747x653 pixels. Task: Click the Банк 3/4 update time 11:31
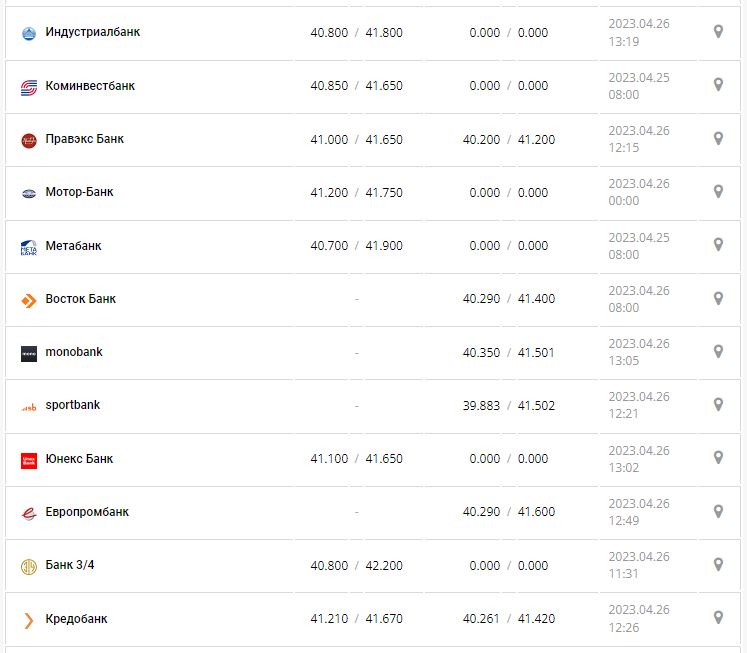click(x=623, y=573)
